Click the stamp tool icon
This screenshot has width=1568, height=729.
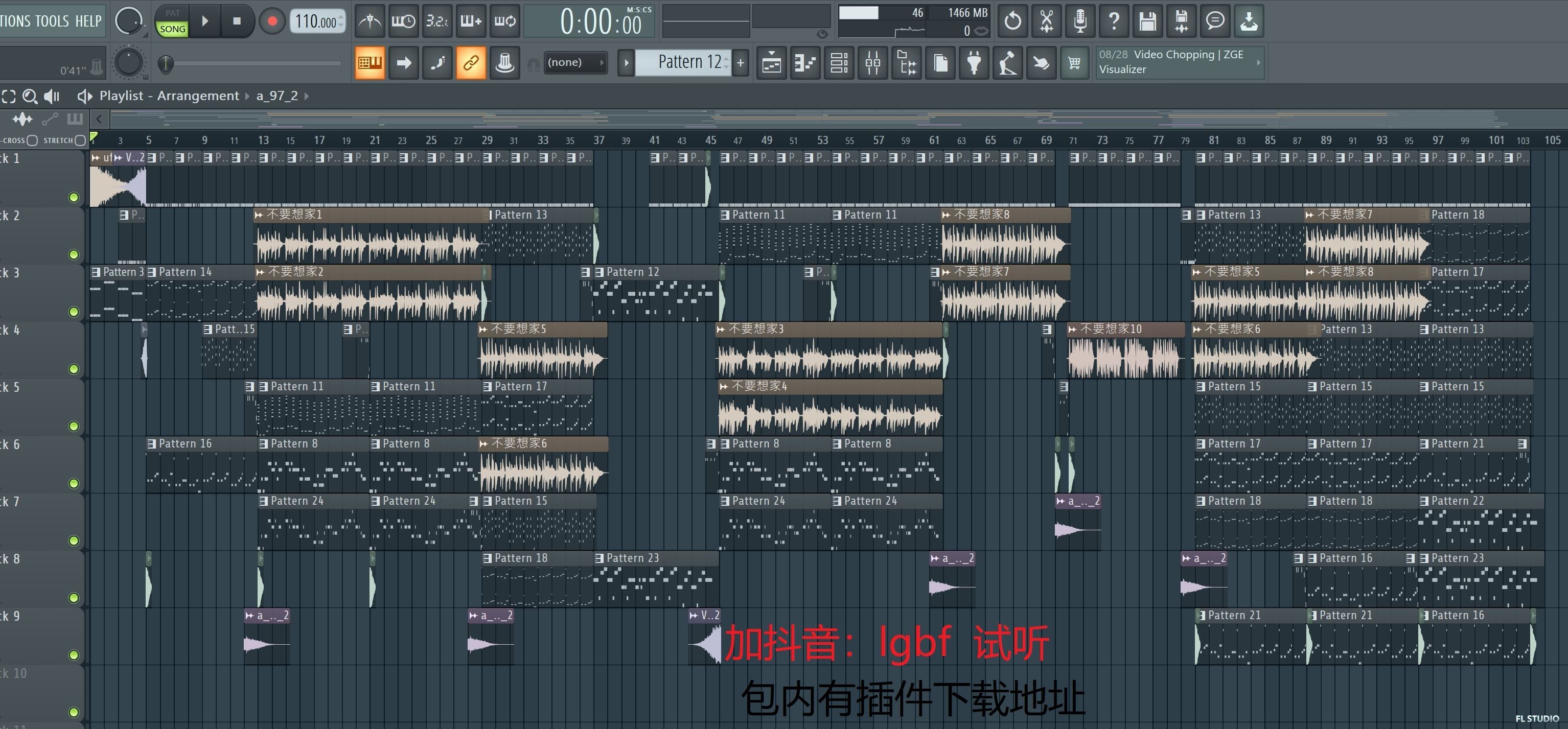pyautogui.click(x=504, y=62)
